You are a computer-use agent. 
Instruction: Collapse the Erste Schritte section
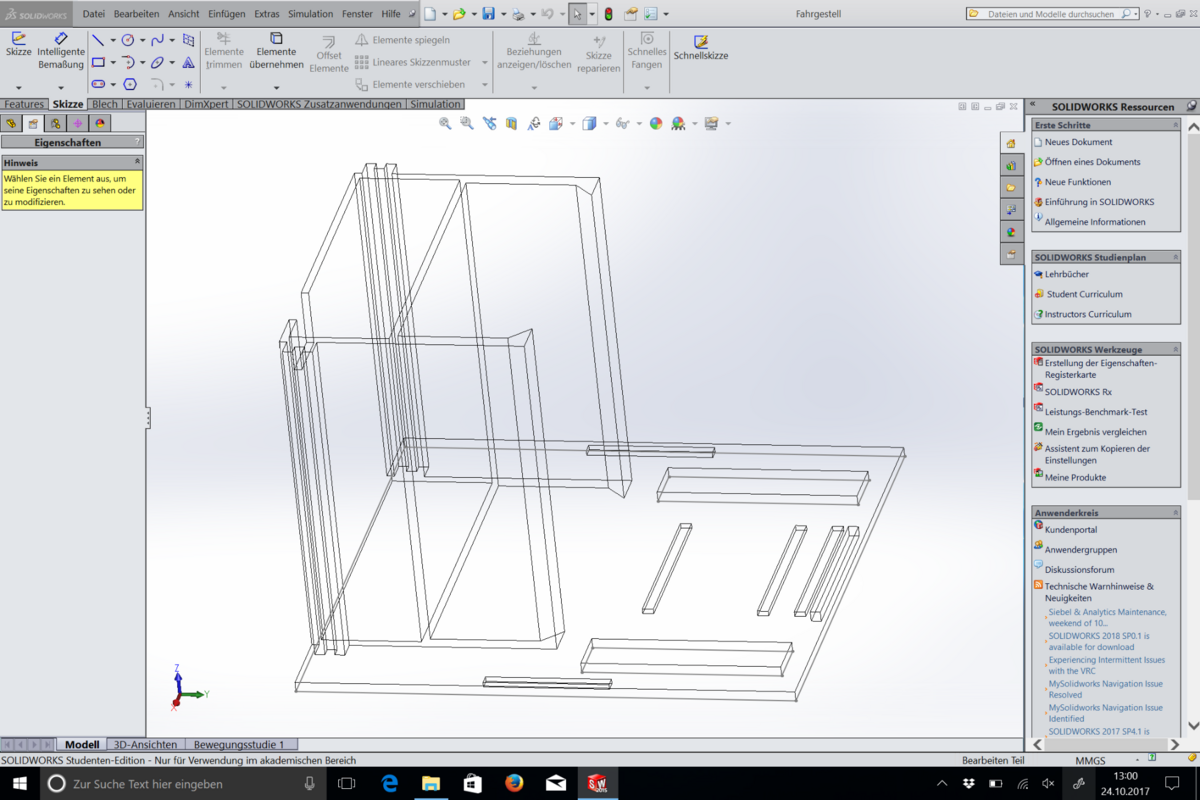[1176, 125]
